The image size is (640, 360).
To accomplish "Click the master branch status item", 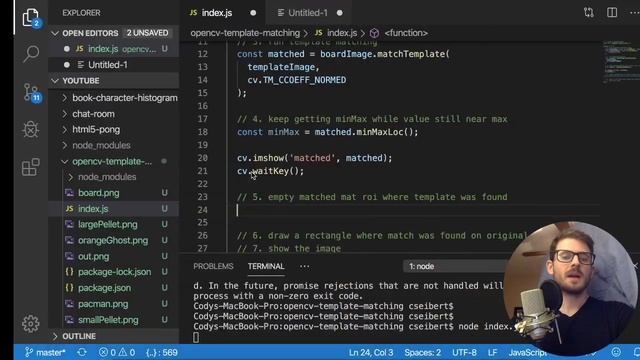I will point(45,352).
